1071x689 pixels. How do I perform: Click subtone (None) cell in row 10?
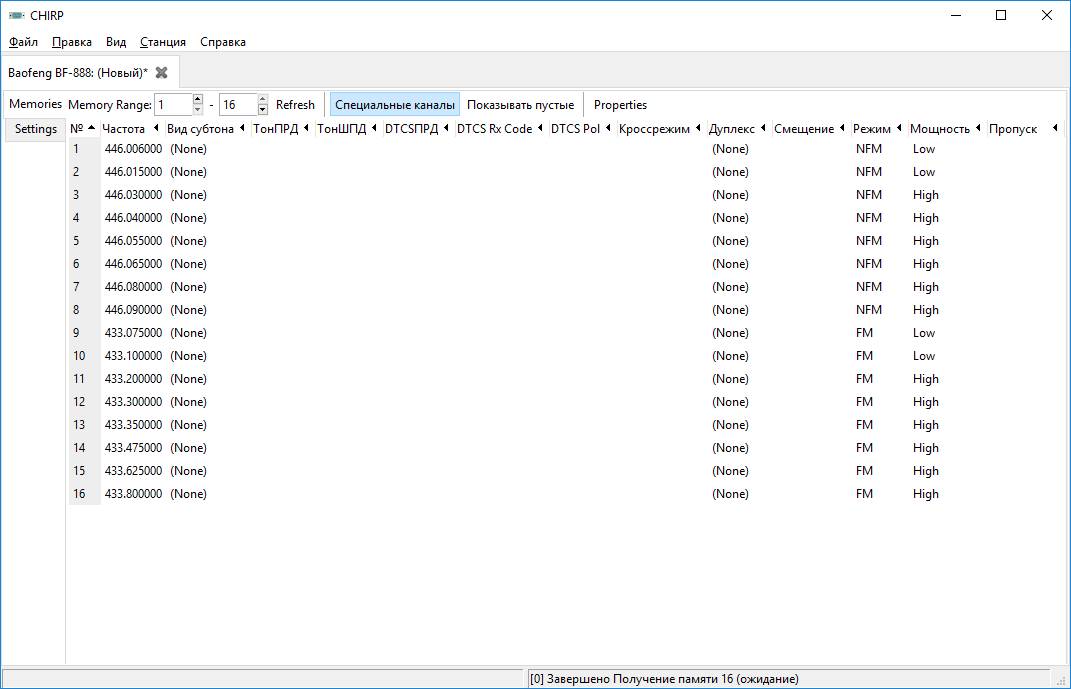pos(189,356)
